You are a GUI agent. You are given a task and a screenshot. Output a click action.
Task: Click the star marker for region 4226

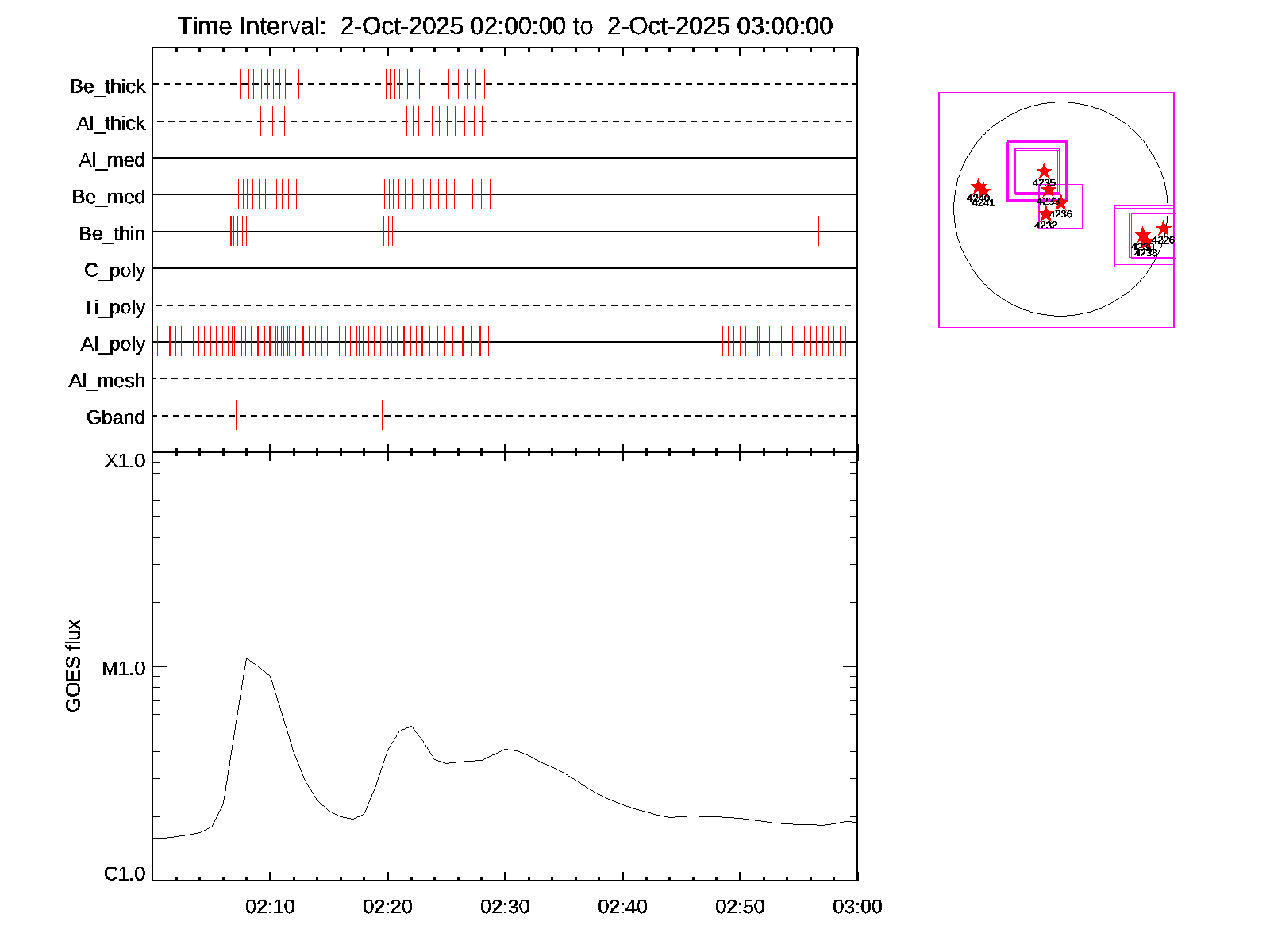click(1163, 228)
